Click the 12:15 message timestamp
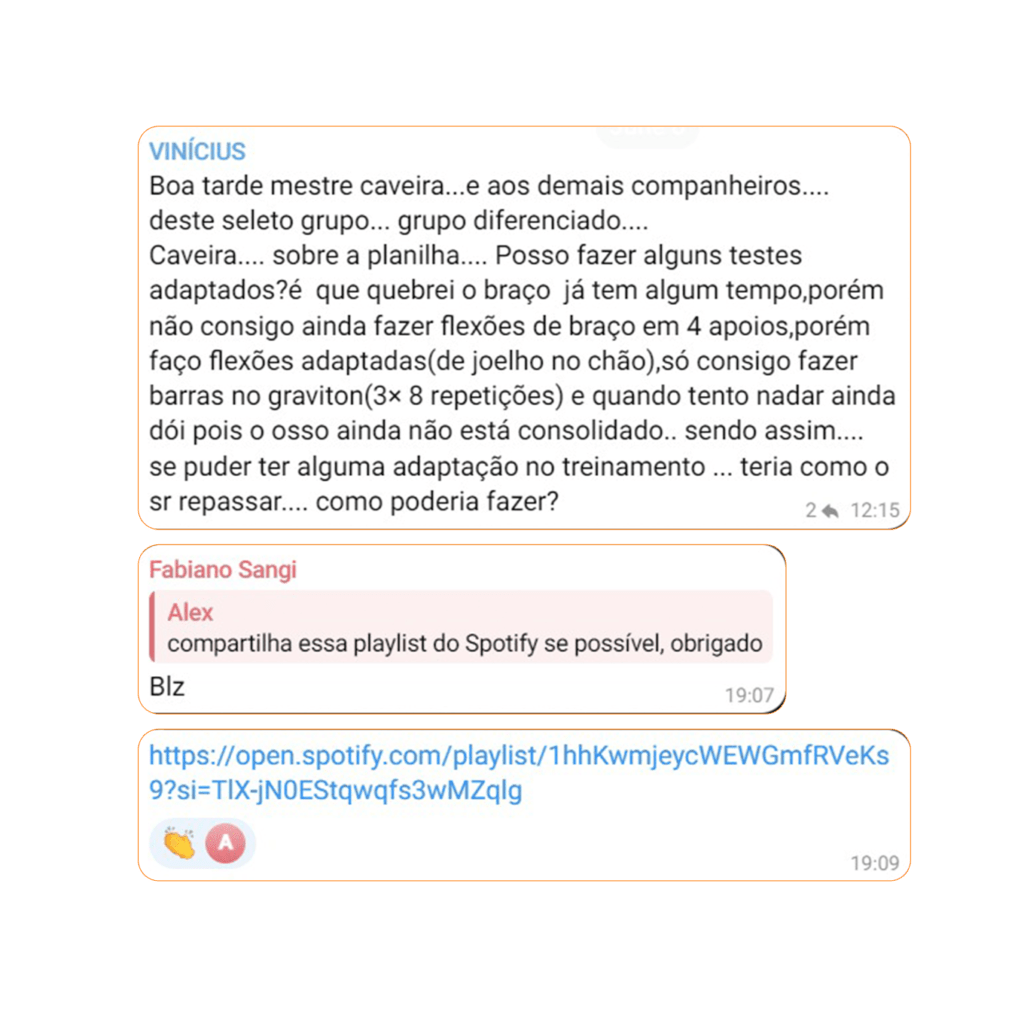Screen dimensions: 1024x1024 (874, 511)
